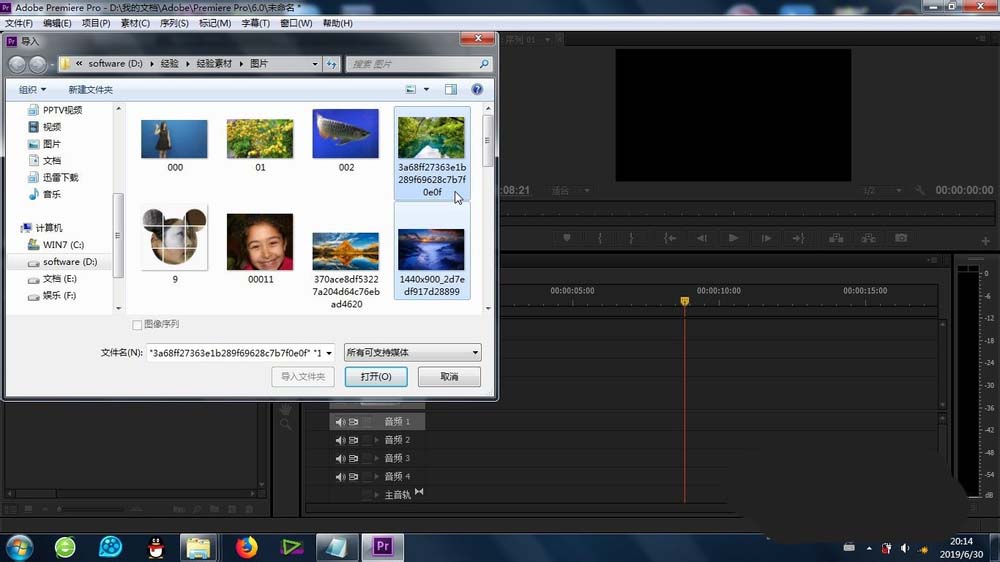Toggle 音频 4 sync lock icon

pyautogui.click(x=353, y=477)
